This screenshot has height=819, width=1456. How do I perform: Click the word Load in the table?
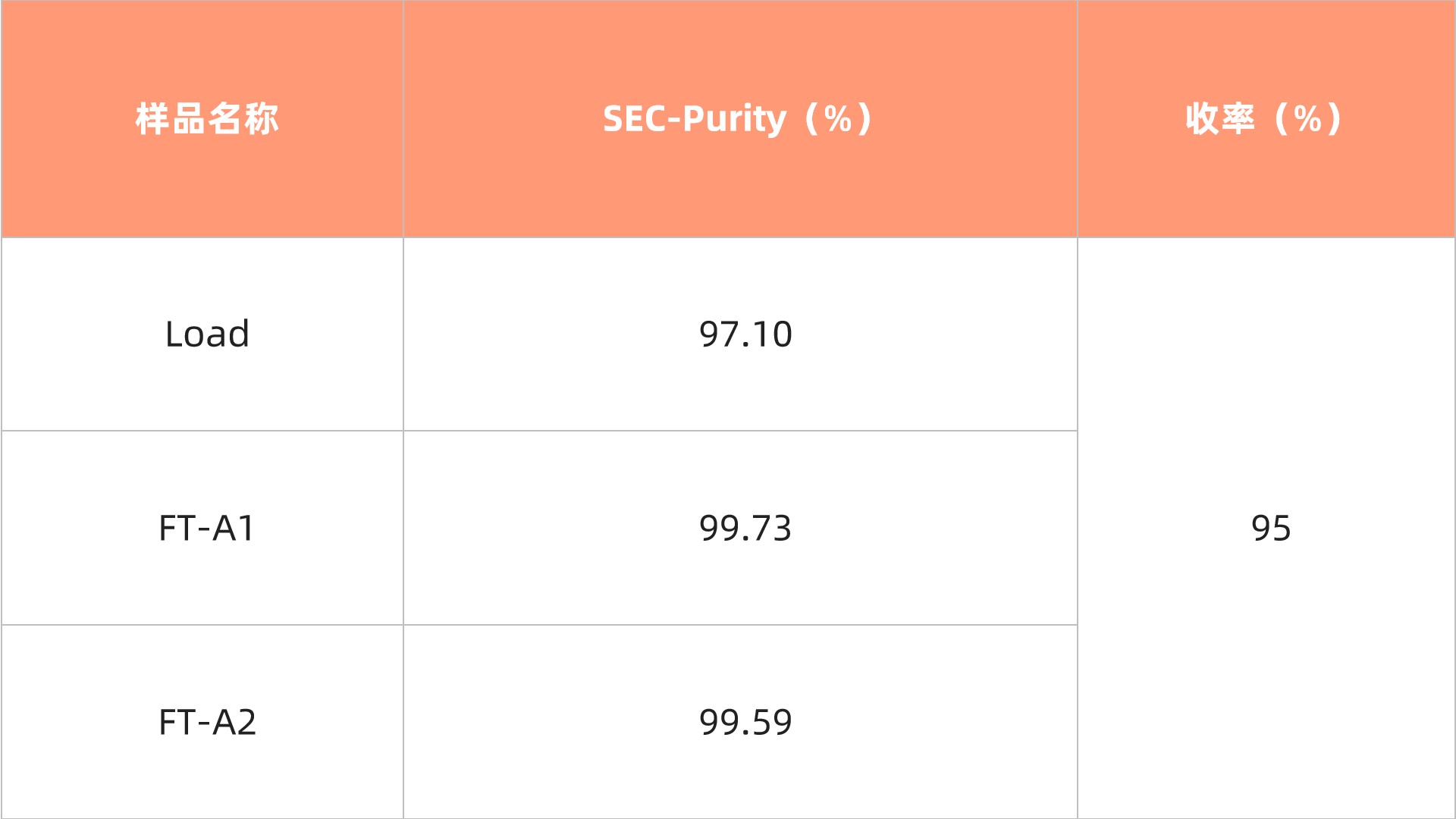207,334
